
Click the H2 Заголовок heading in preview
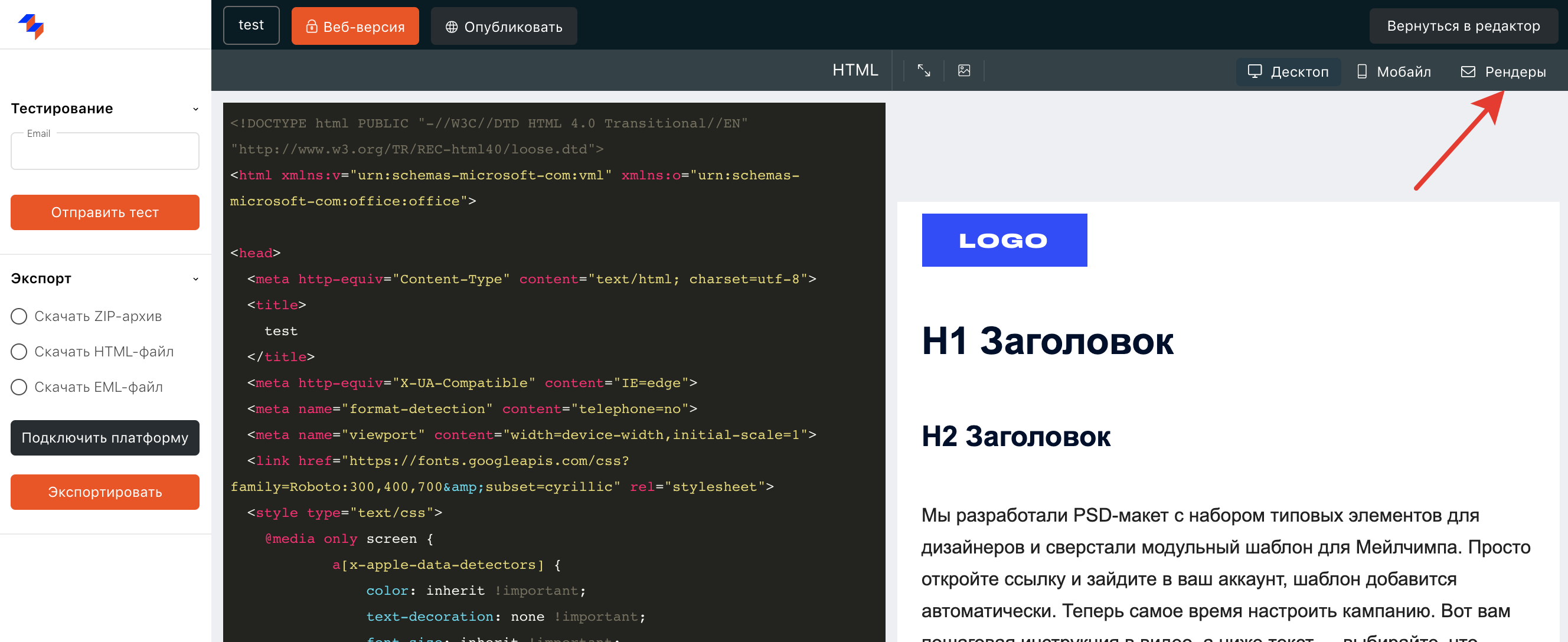tap(1015, 436)
